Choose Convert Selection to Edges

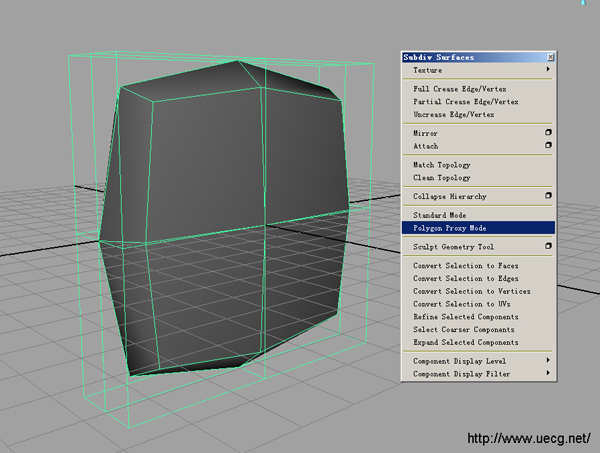click(x=478, y=279)
